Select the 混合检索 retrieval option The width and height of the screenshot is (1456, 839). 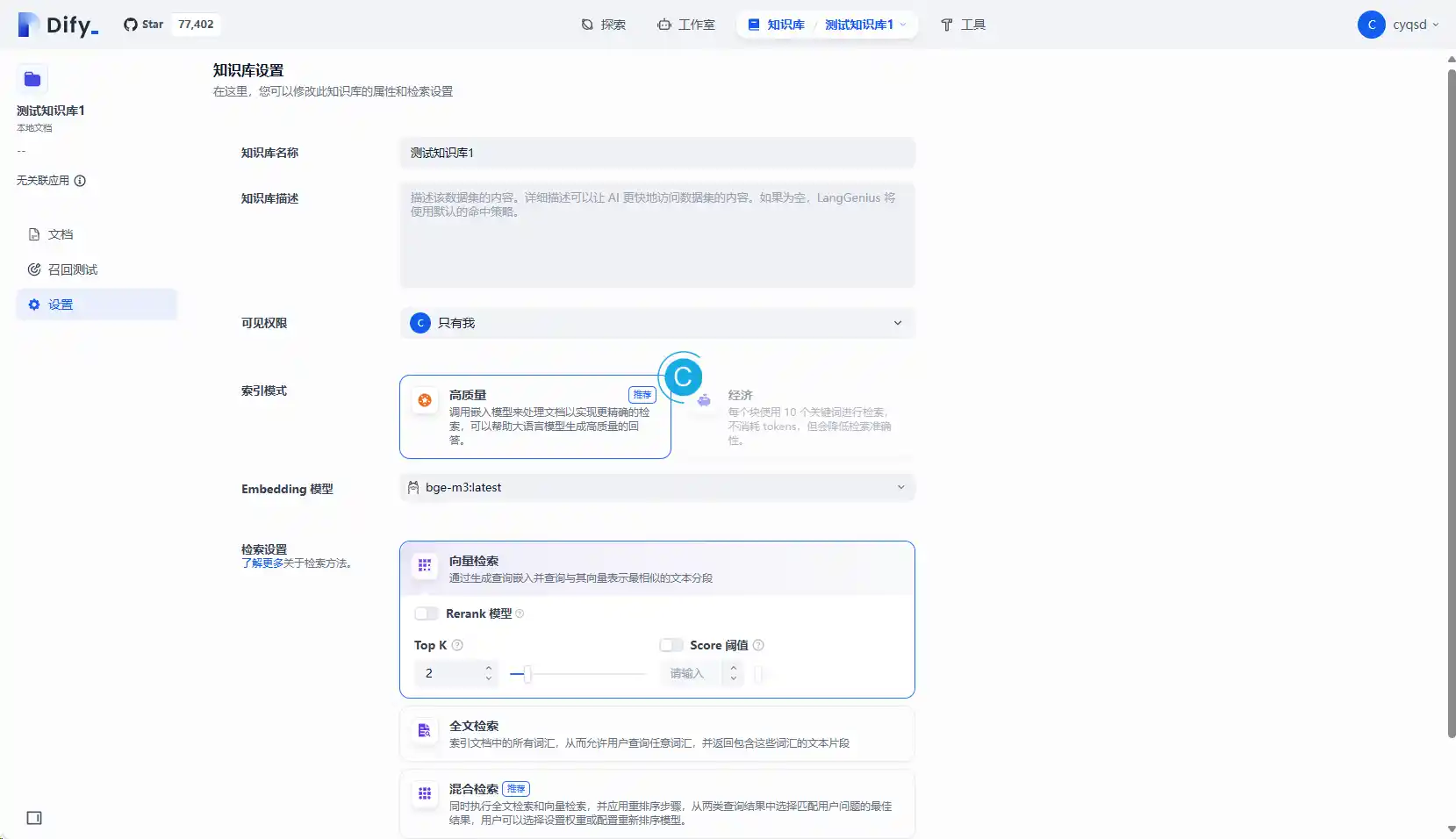pos(657,804)
